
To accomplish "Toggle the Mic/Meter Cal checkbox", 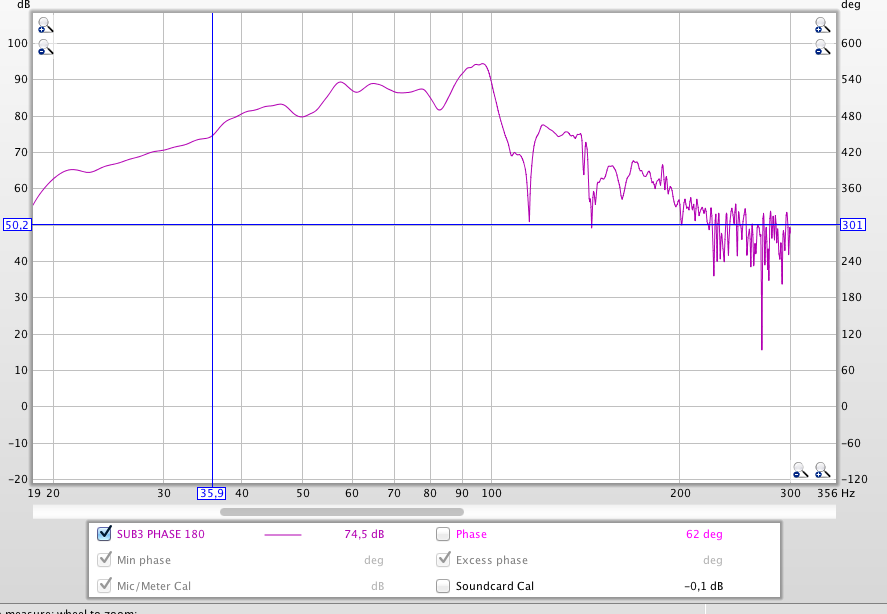I will [104, 585].
